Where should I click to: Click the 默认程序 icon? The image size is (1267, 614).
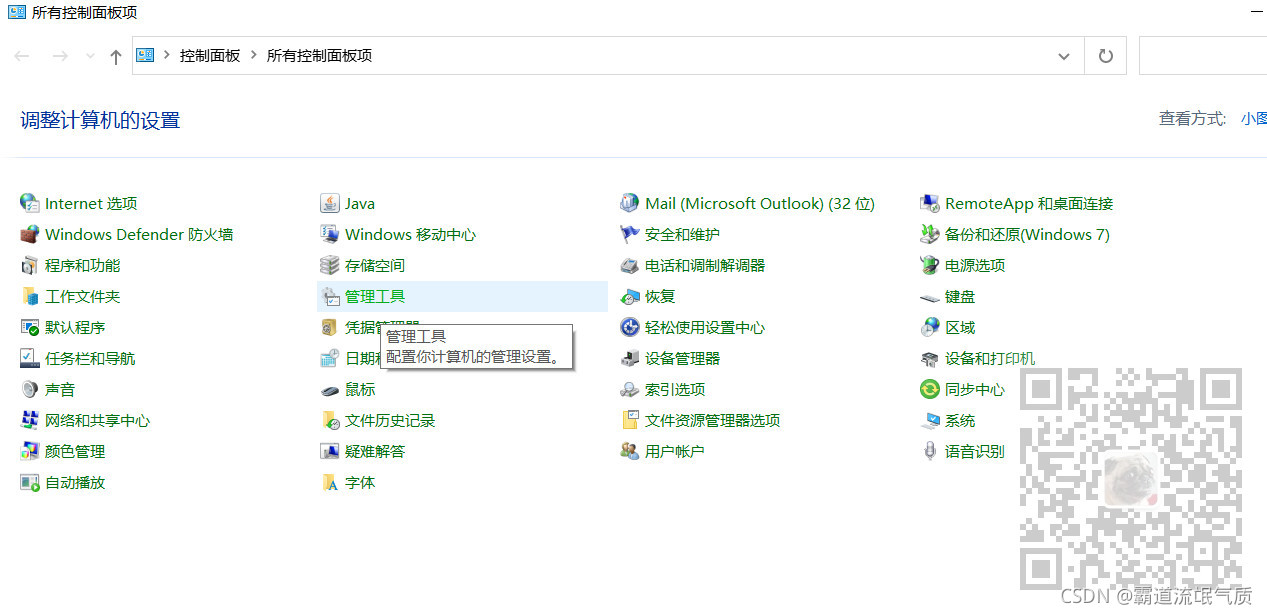coord(29,327)
